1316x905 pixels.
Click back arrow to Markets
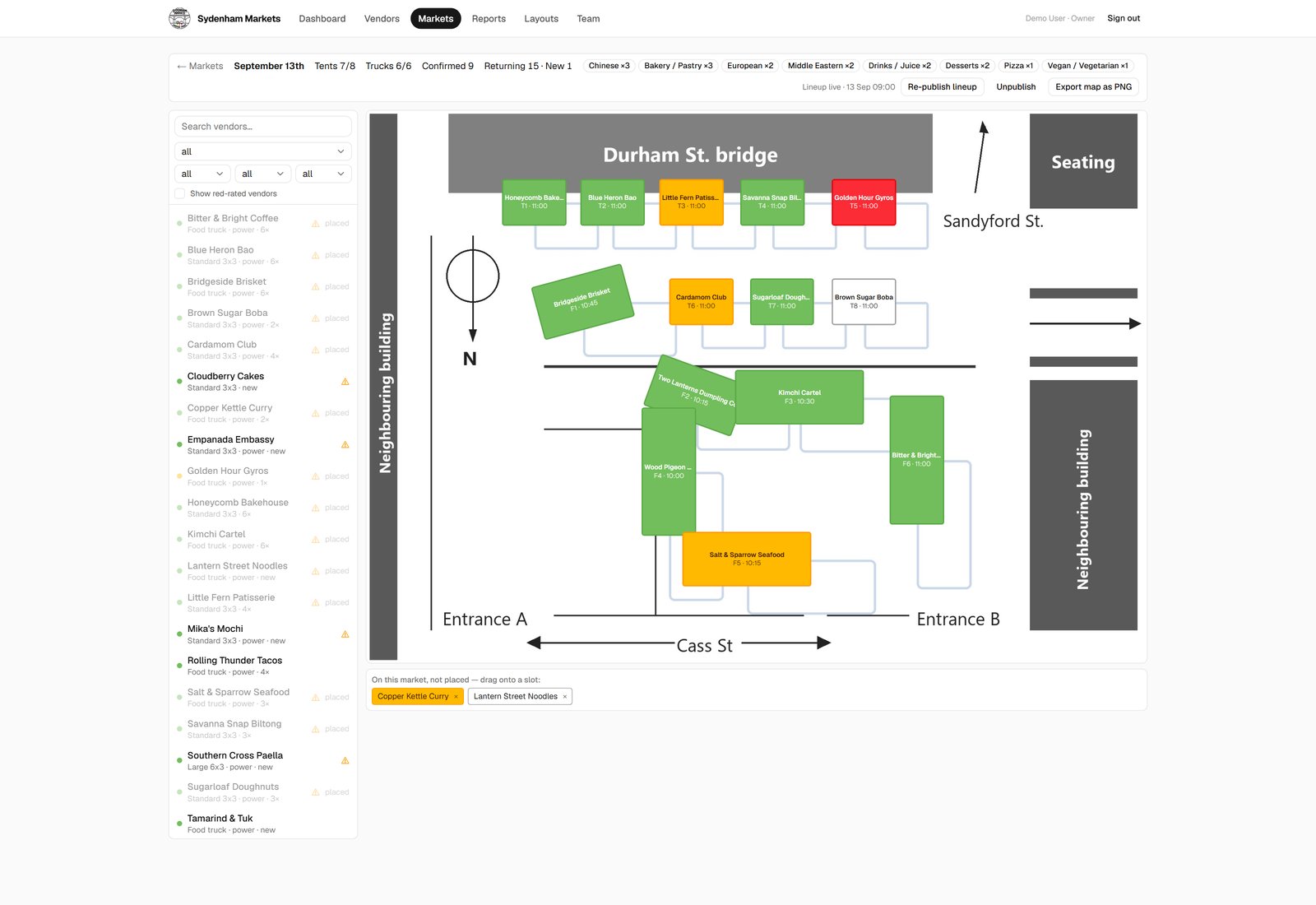[200, 66]
